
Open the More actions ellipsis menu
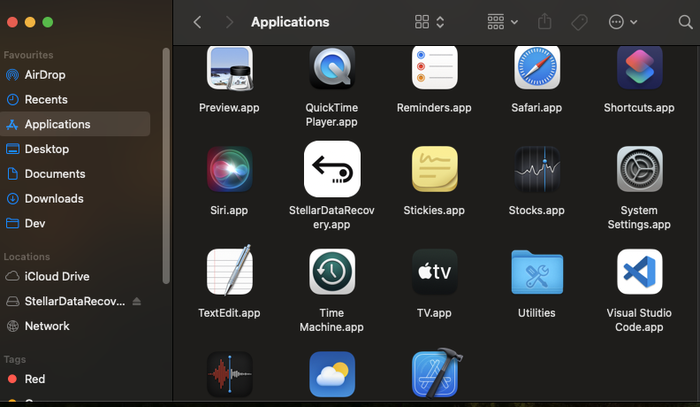pyautogui.click(x=623, y=22)
